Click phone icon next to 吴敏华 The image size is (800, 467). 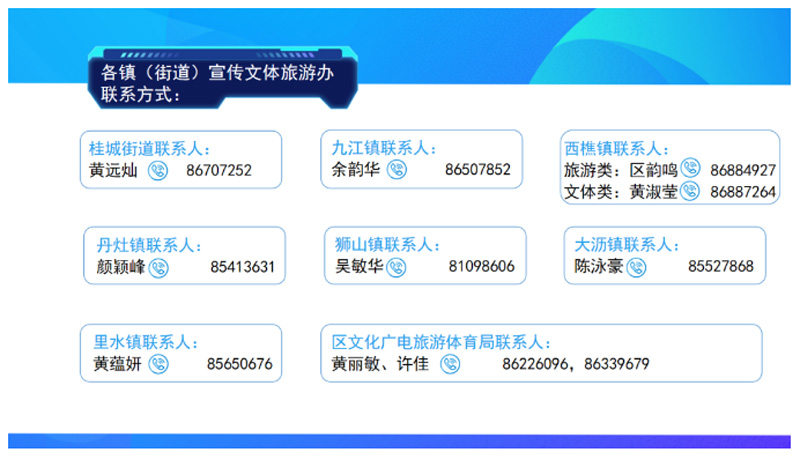(x=396, y=267)
